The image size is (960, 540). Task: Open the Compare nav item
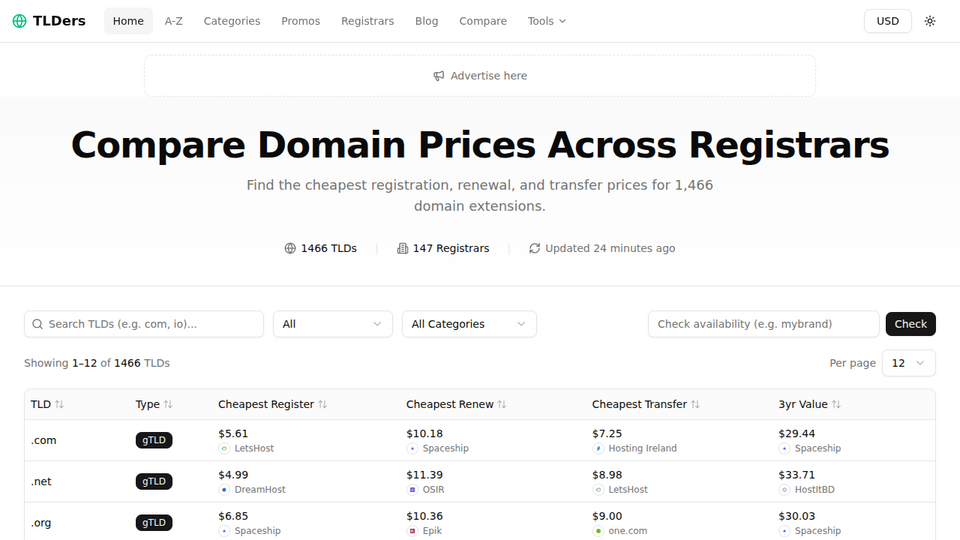click(483, 21)
